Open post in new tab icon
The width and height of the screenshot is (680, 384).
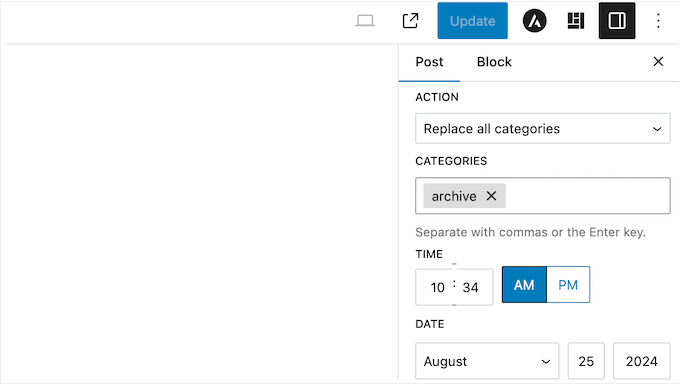[x=410, y=21]
